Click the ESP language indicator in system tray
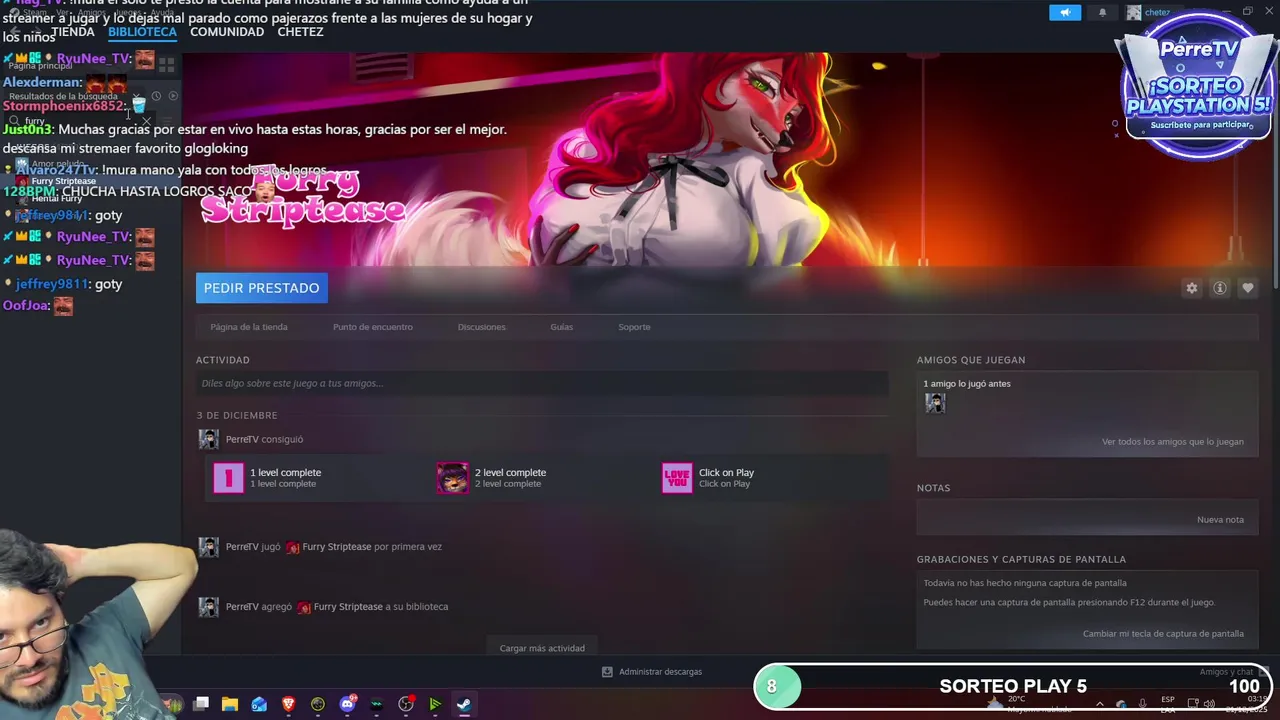Viewport: 1280px width, 720px height. click(x=1168, y=703)
